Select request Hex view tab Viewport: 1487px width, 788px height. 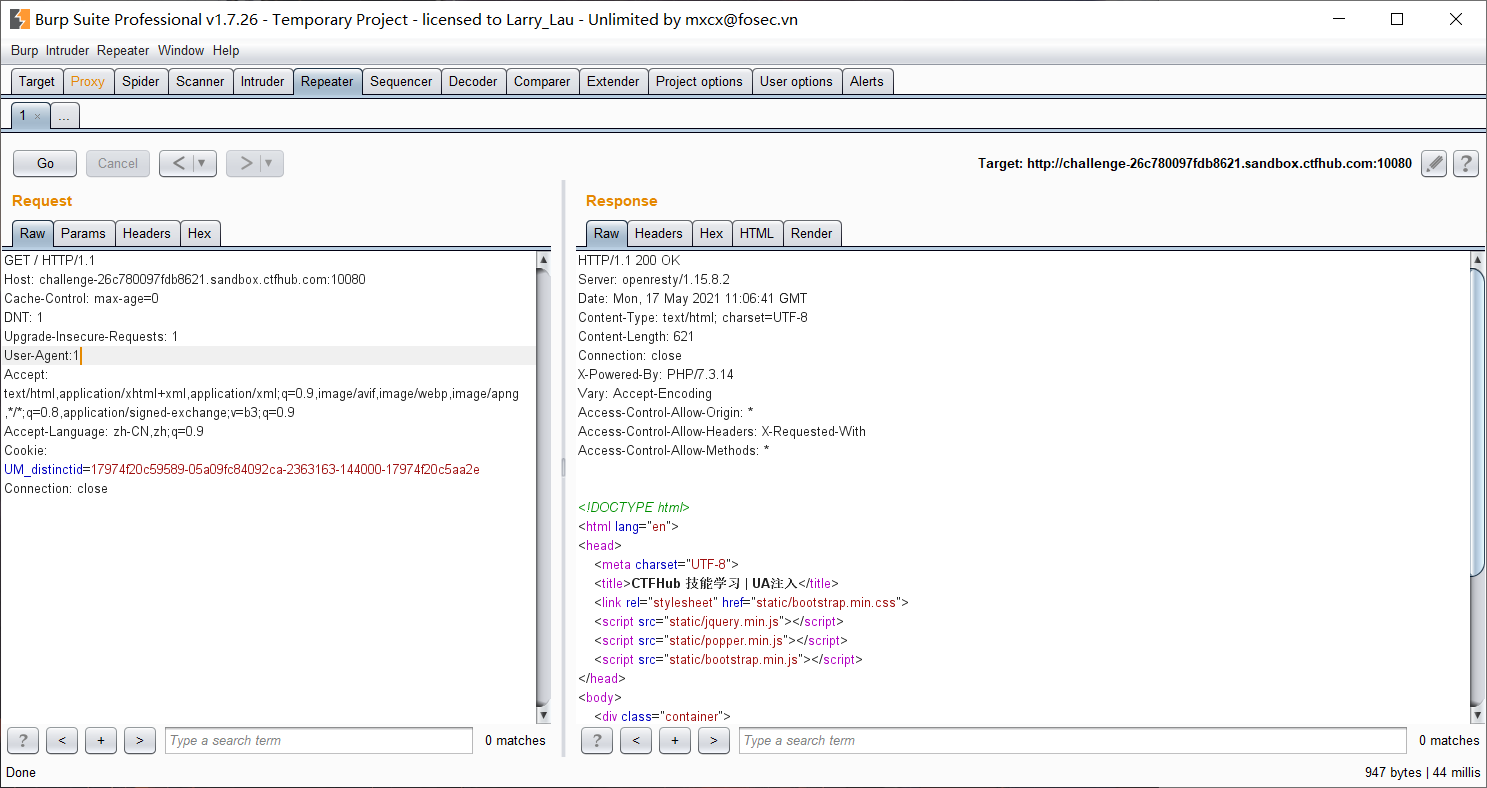(200, 233)
